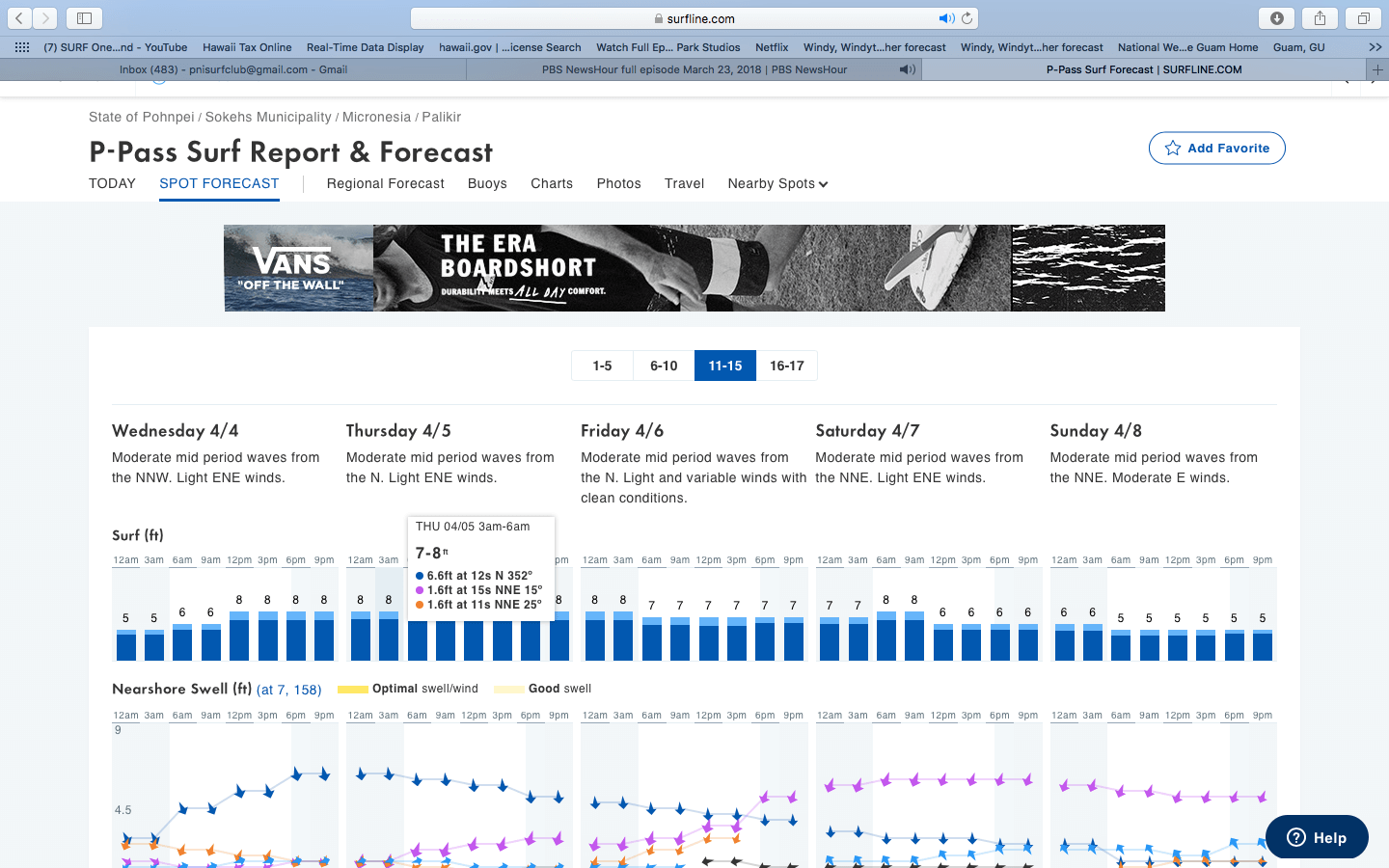
Task: Click Wednesday 4/4 9pm surf bar
Action: tap(324, 636)
